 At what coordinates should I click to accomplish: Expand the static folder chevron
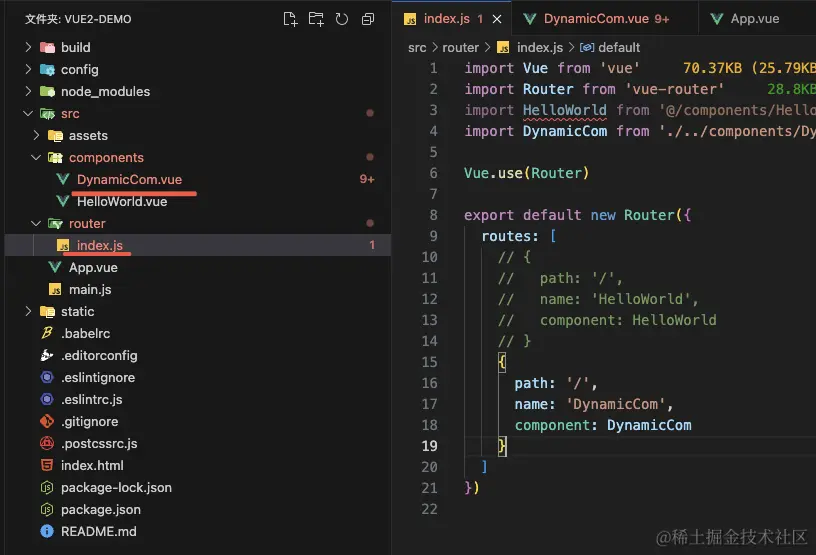coord(28,311)
